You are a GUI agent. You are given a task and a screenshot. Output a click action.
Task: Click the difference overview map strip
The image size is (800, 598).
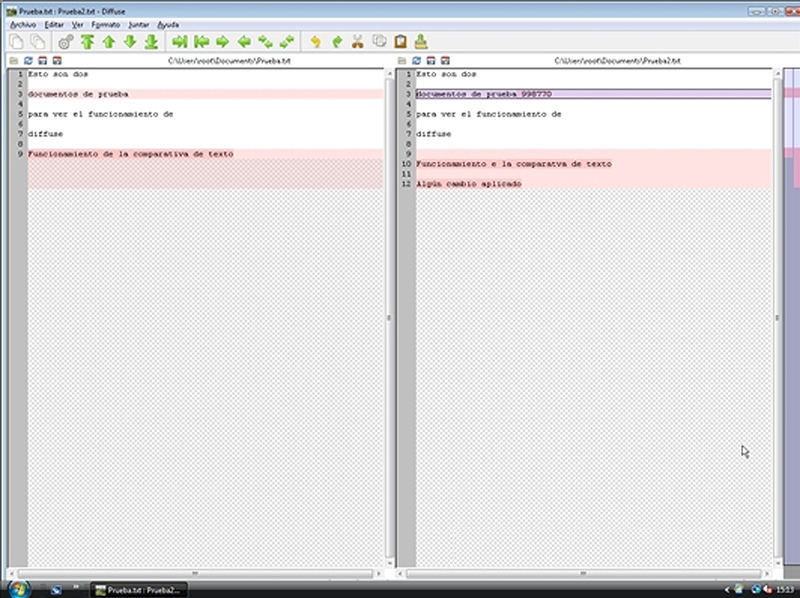[x=791, y=316]
